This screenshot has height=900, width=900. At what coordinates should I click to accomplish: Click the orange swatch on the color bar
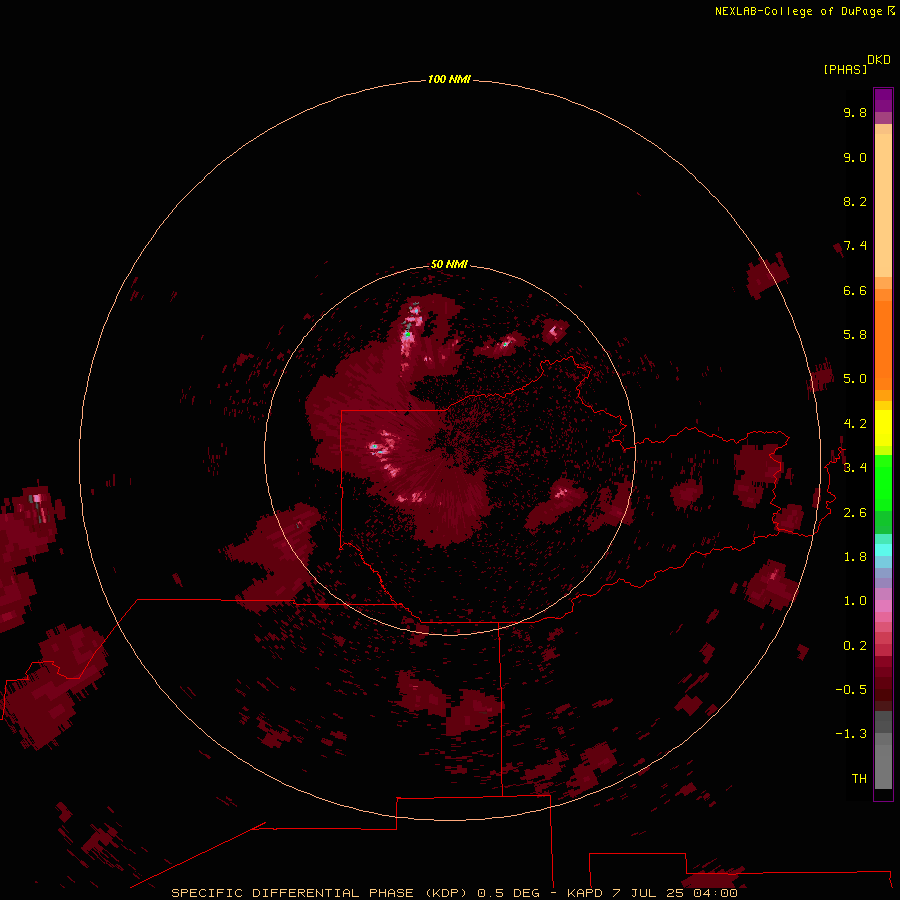coord(883,345)
